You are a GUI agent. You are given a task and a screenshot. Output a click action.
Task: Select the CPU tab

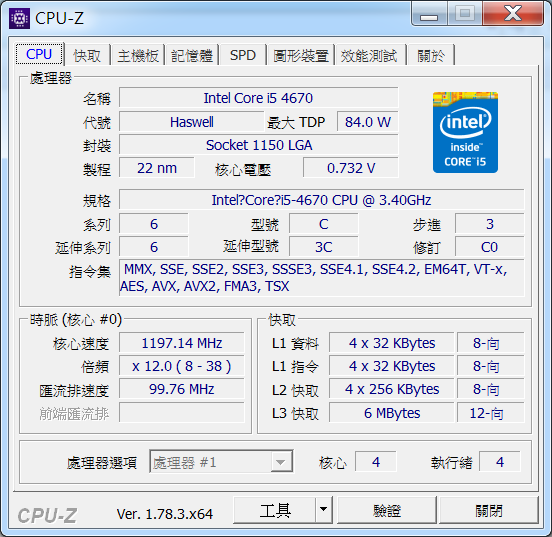click(x=39, y=54)
